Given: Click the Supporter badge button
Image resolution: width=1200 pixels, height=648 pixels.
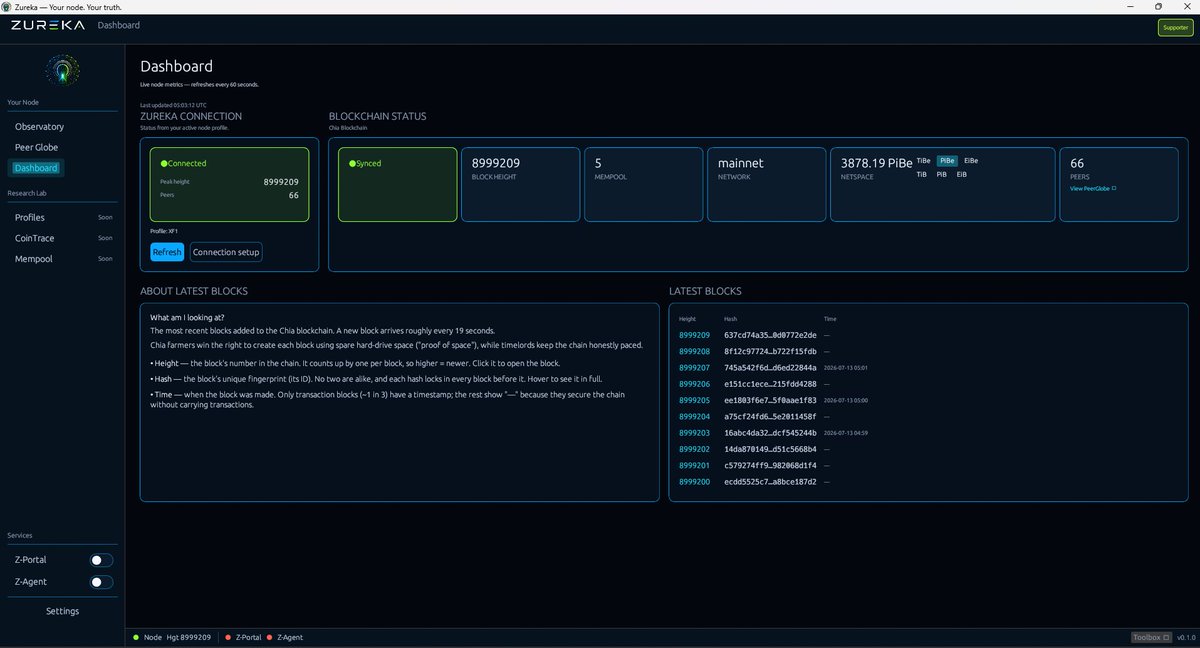Looking at the screenshot, I should coord(1174,28).
